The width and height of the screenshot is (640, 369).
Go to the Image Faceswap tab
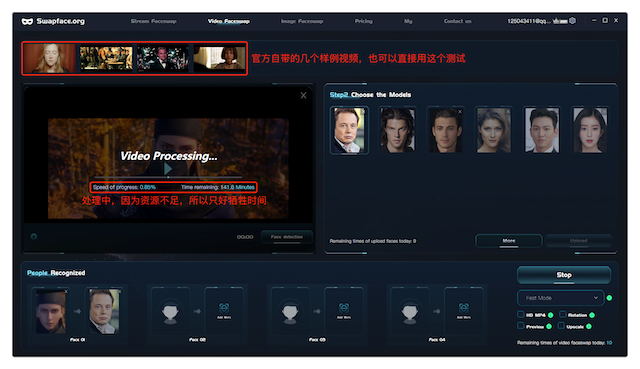(302, 21)
